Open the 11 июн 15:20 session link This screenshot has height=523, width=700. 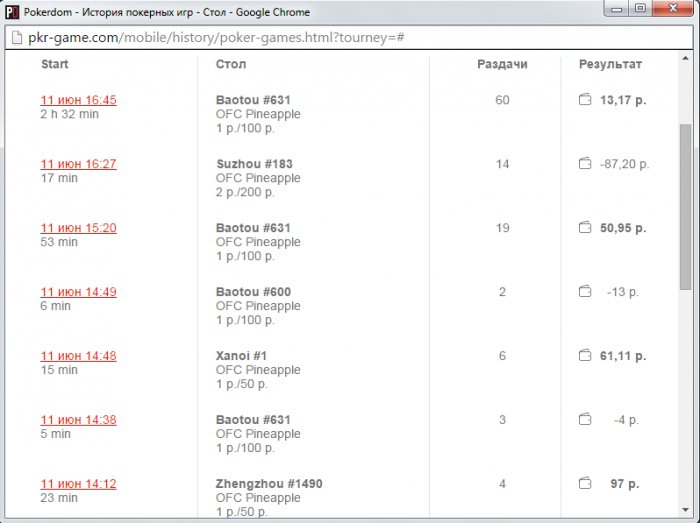pos(79,228)
